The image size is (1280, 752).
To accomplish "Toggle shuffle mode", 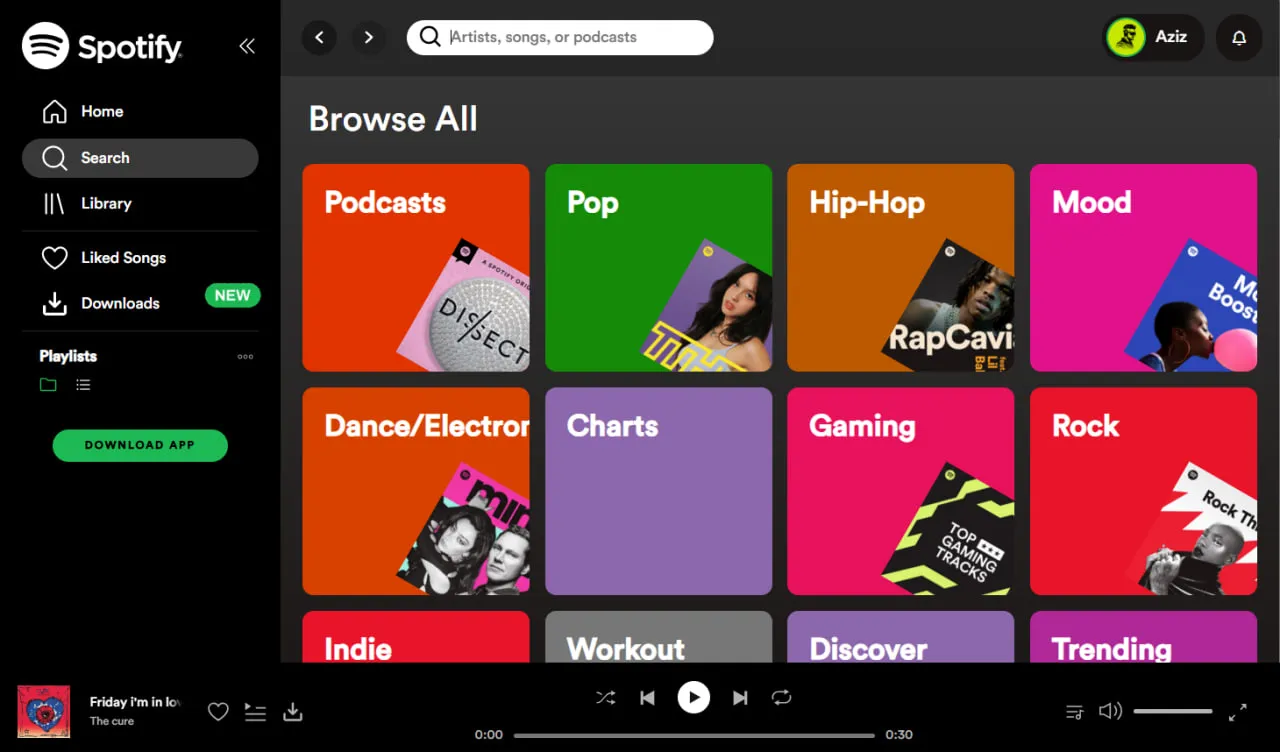I will point(605,697).
